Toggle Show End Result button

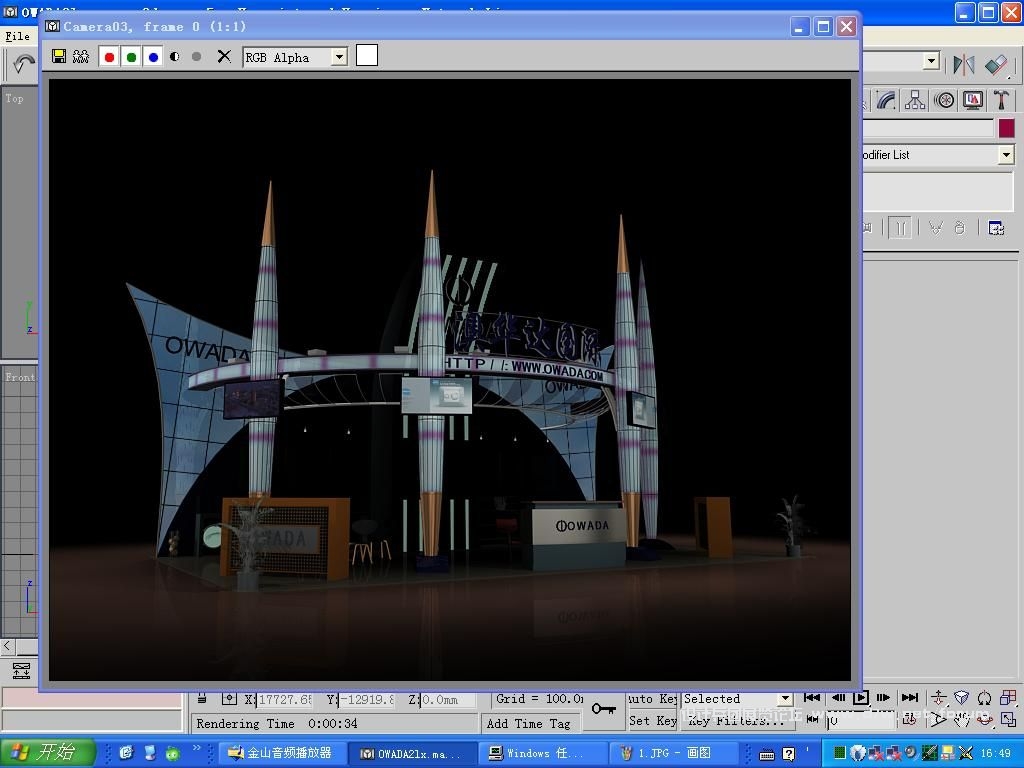(x=900, y=228)
